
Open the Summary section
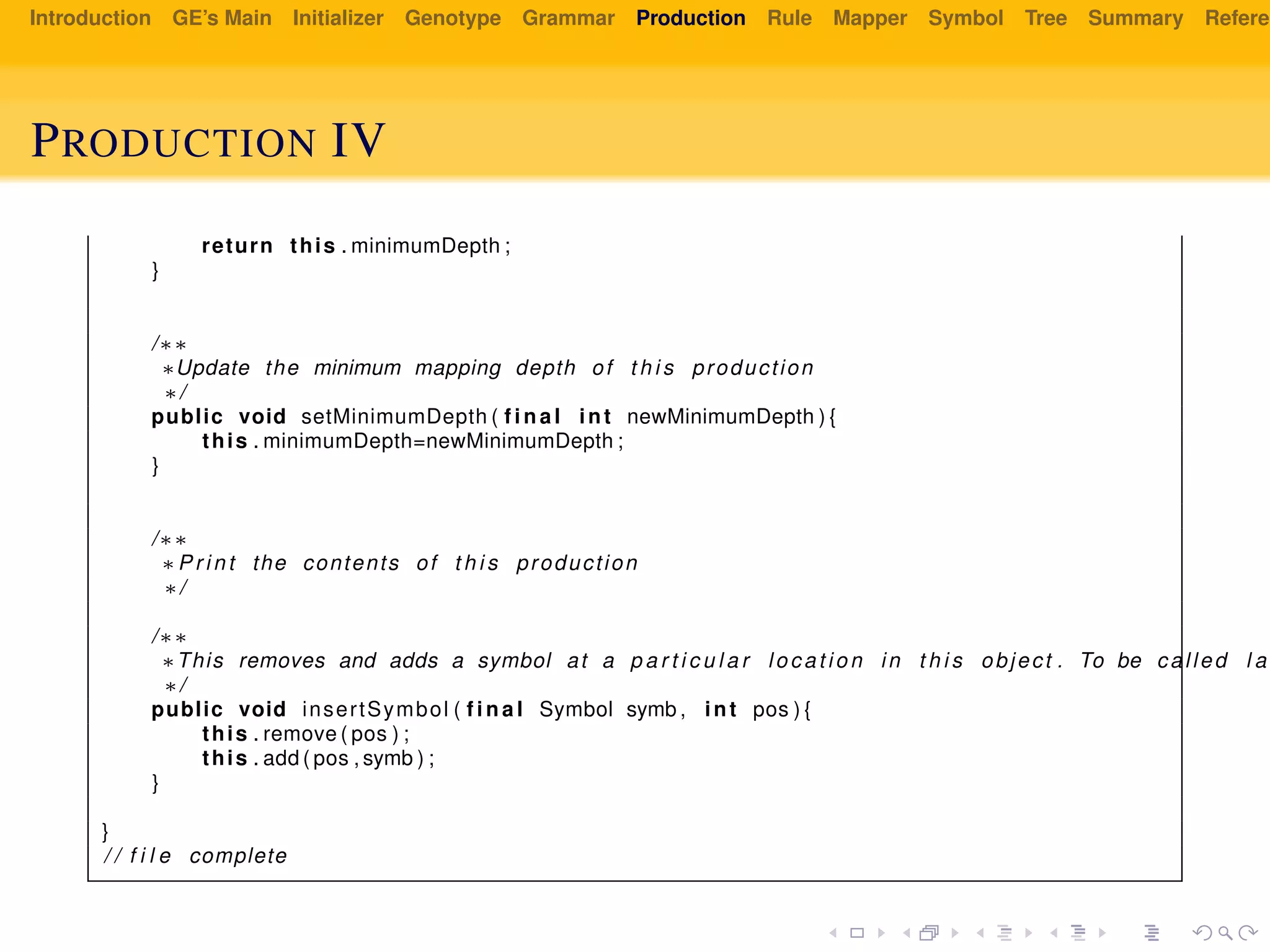pyautogui.click(x=1135, y=18)
